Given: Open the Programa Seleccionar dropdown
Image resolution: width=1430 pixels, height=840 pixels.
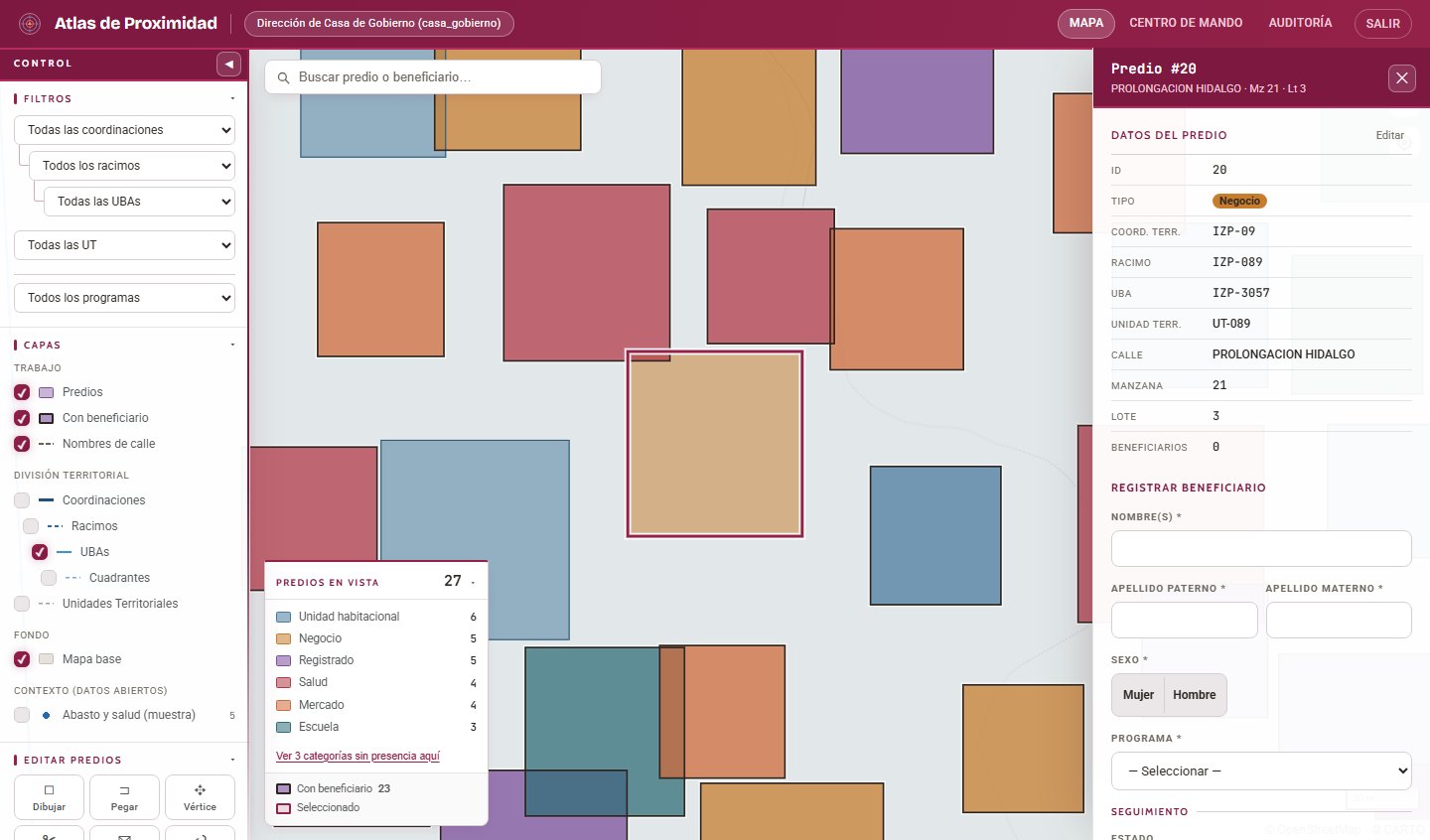Looking at the screenshot, I should (x=1261, y=771).
